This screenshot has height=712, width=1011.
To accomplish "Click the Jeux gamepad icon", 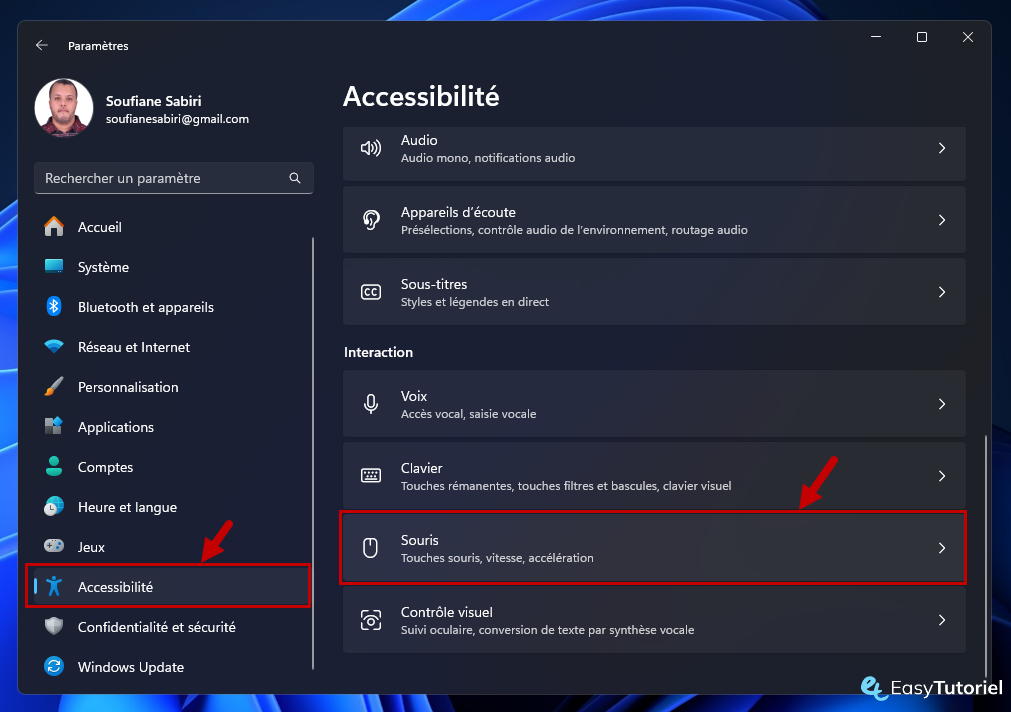I will click(x=54, y=546).
